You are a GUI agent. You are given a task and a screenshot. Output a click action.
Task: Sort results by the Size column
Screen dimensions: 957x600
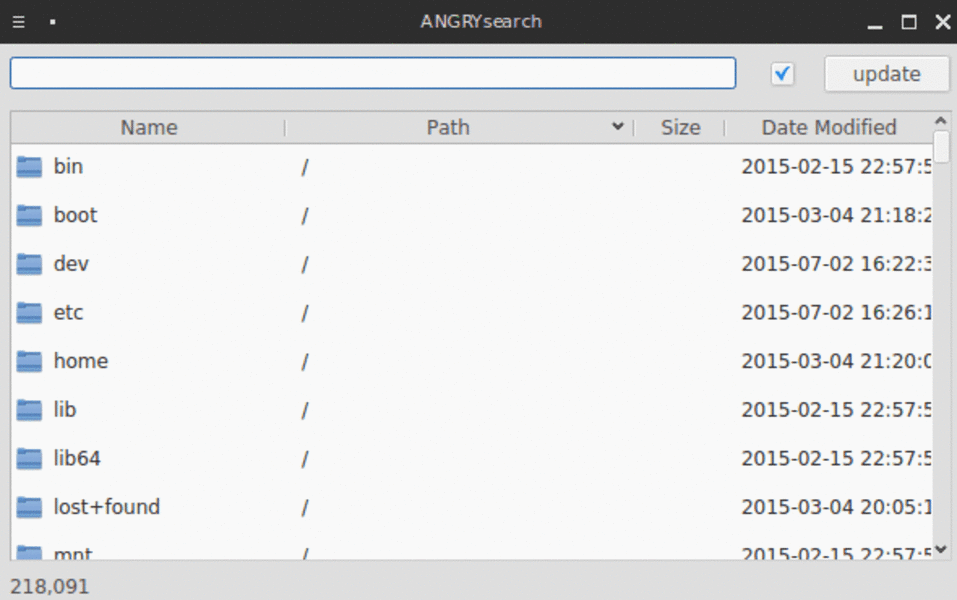coord(680,127)
